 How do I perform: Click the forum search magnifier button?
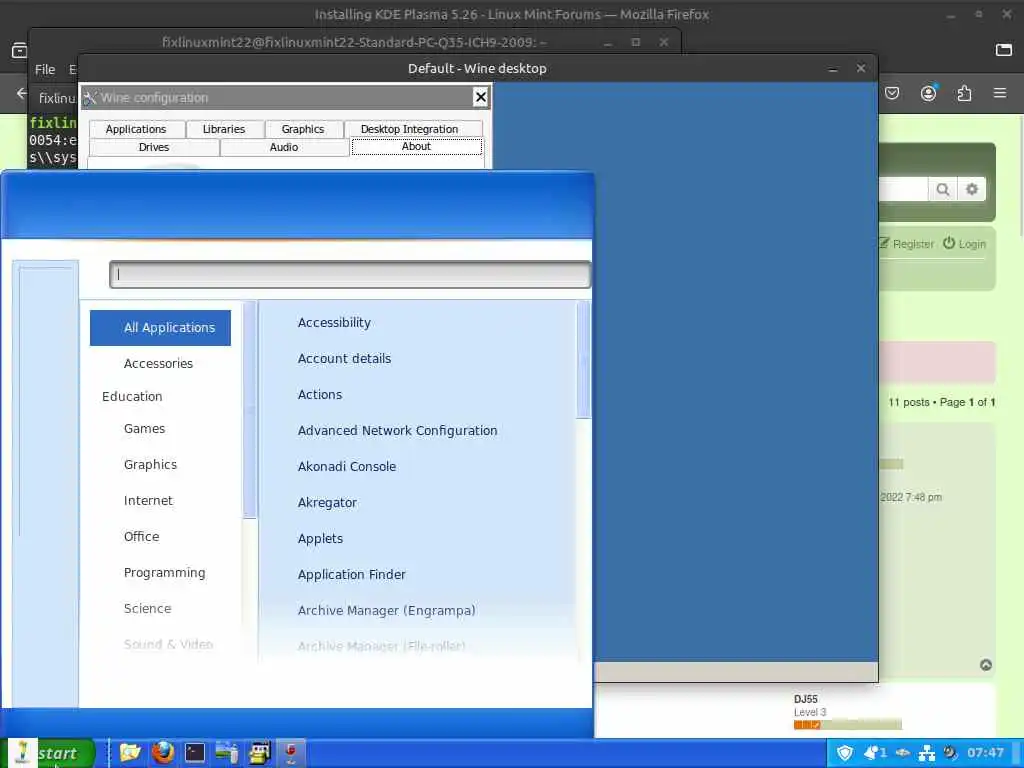coord(942,189)
